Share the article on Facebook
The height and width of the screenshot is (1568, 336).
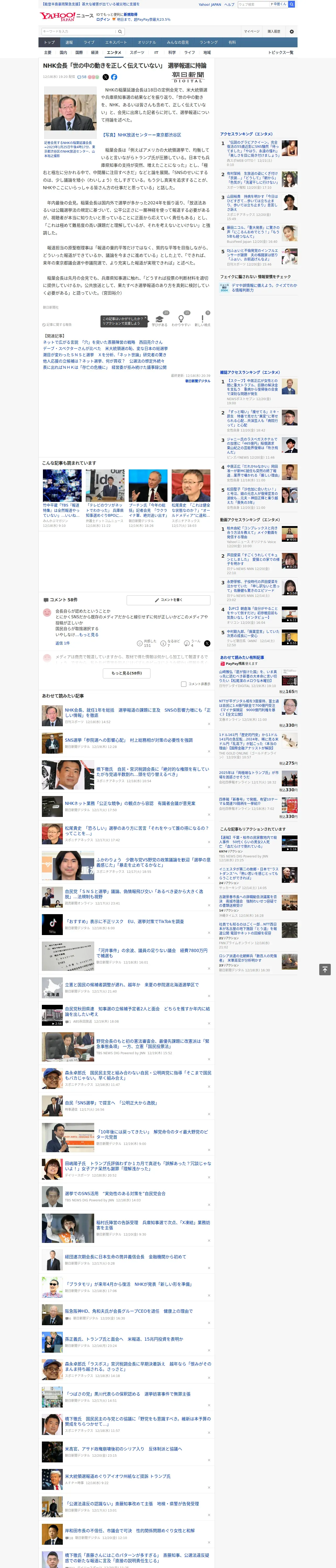[x=114, y=77]
